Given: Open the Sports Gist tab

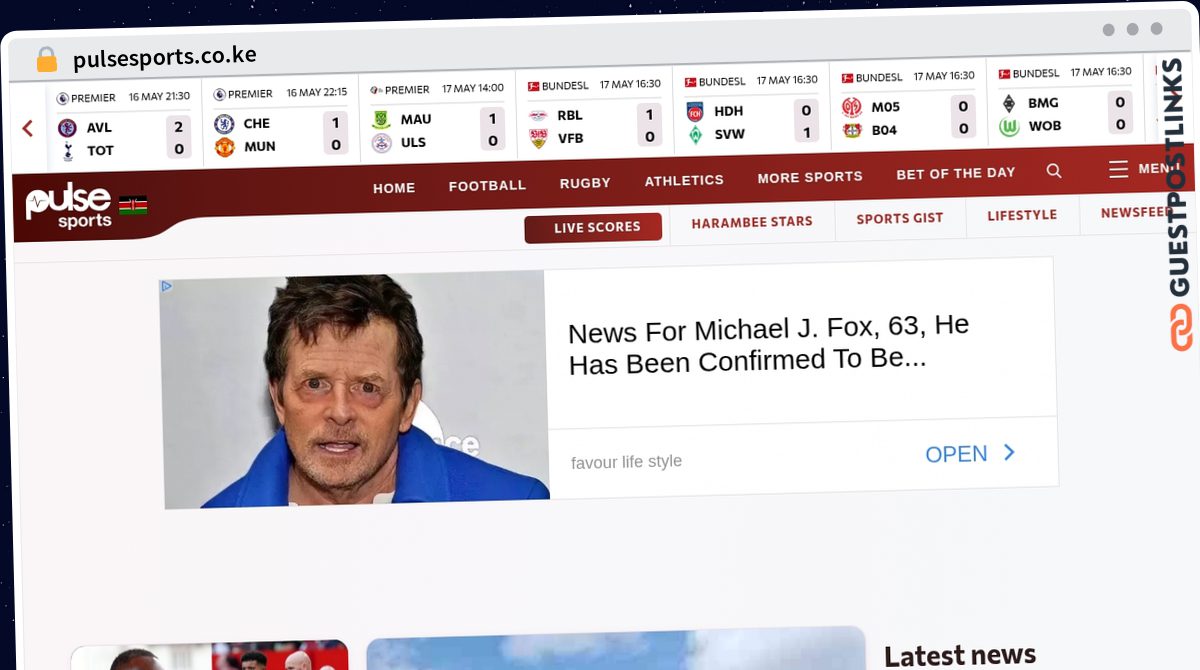Looking at the screenshot, I should pos(899,218).
